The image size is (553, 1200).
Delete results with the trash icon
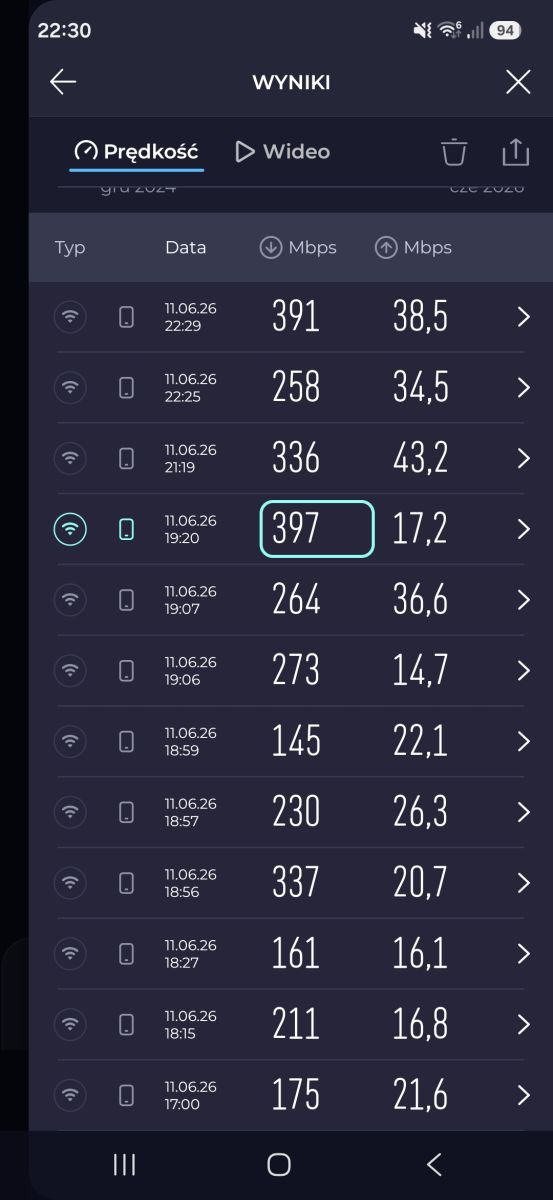tap(454, 152)
